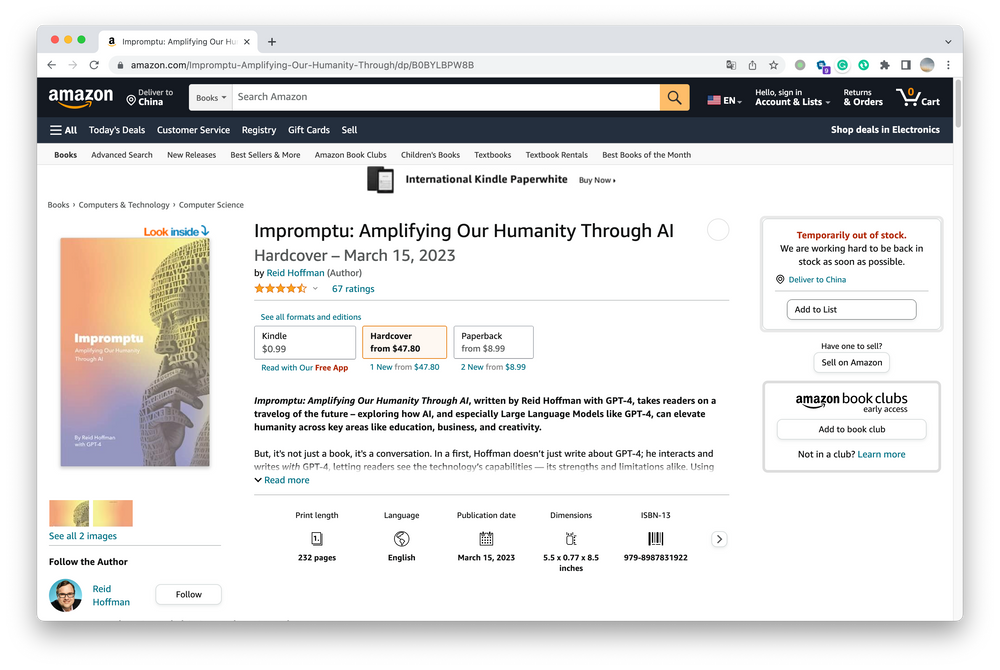This screenshot has height=670, width=1000.
Task: Click the next arrow in the product details carousel
Action: tap(718, 539)
